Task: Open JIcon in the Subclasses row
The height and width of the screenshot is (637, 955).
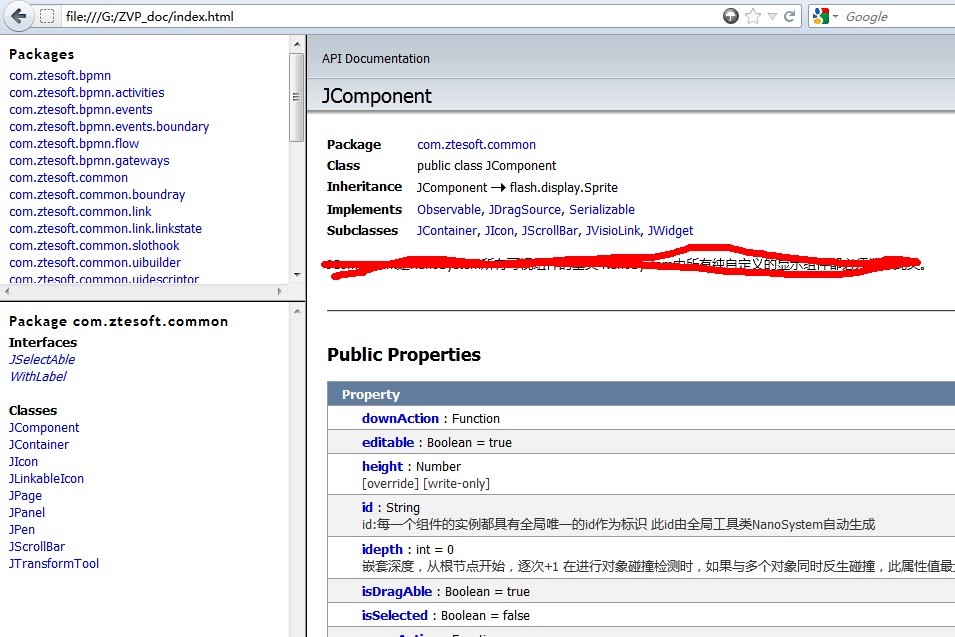Action: 499,231
